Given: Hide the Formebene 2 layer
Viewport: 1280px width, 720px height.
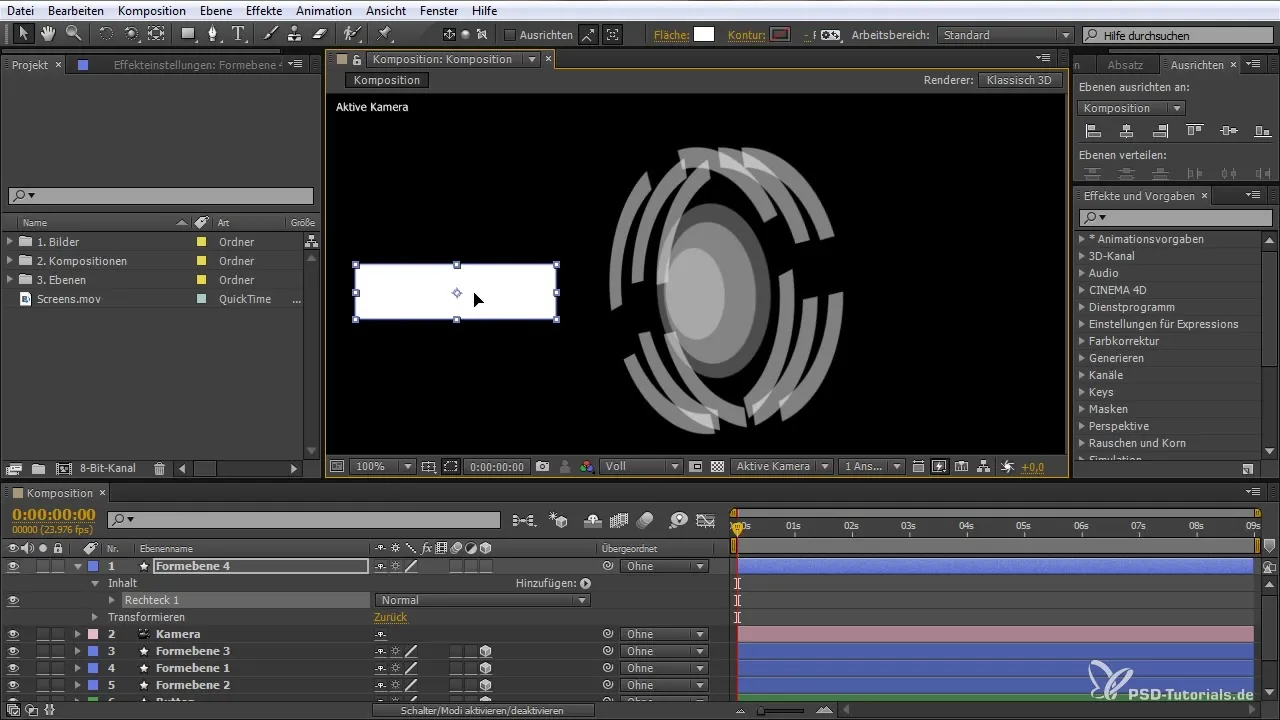Looking at the screenshot, I should click(13, 685).
